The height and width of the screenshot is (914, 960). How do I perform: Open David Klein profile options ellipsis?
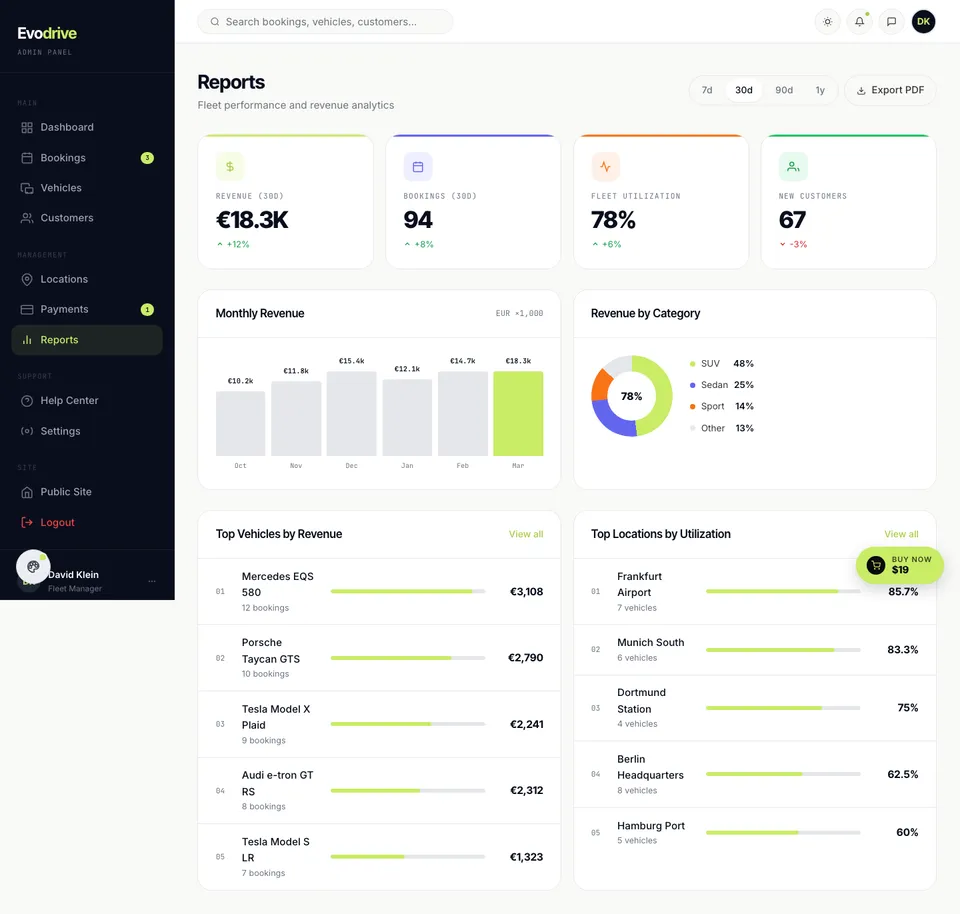(x=152, y=581)
